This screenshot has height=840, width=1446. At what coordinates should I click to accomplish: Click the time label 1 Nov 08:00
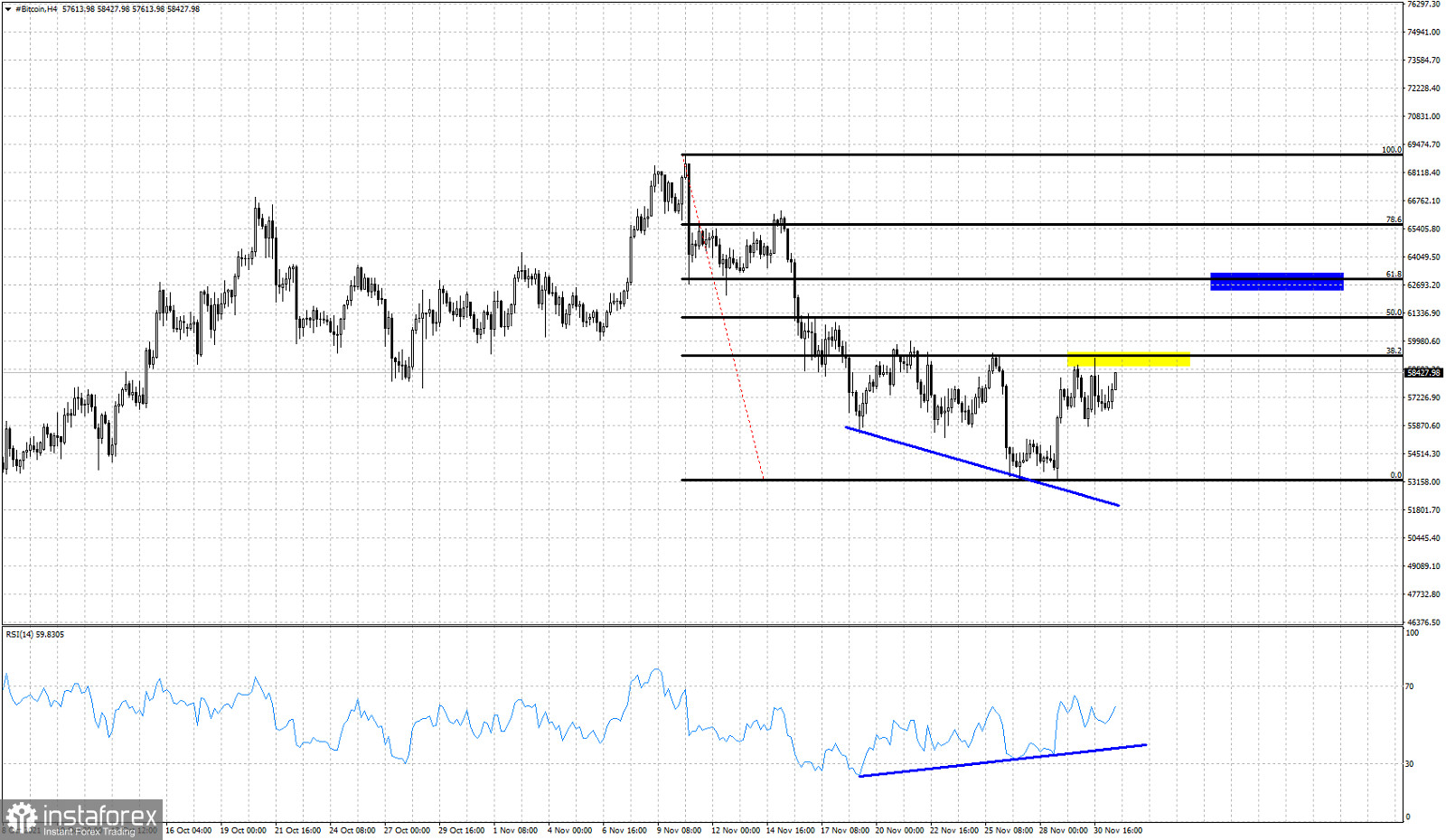tap(516, 830)
